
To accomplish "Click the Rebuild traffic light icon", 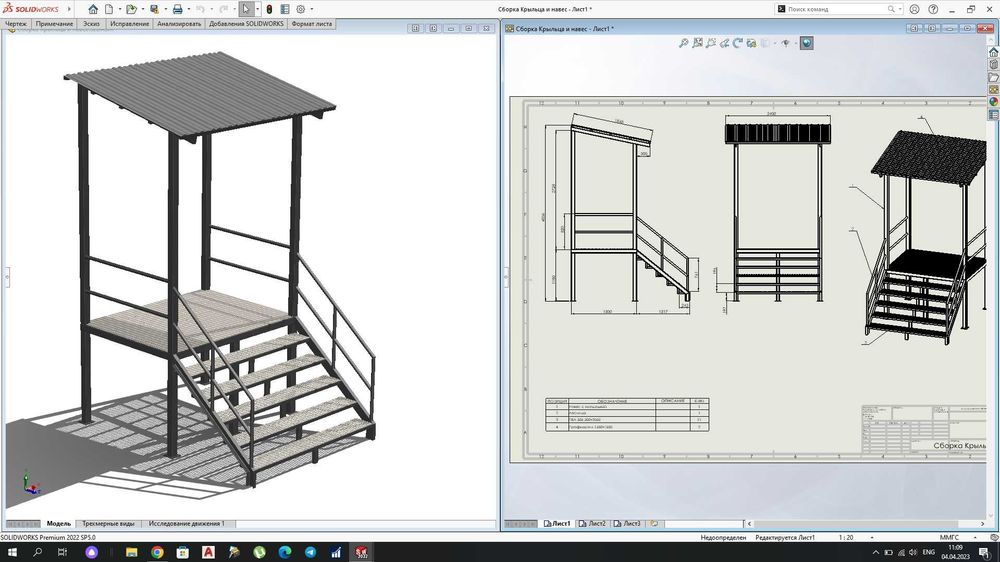I will point(269,9).
